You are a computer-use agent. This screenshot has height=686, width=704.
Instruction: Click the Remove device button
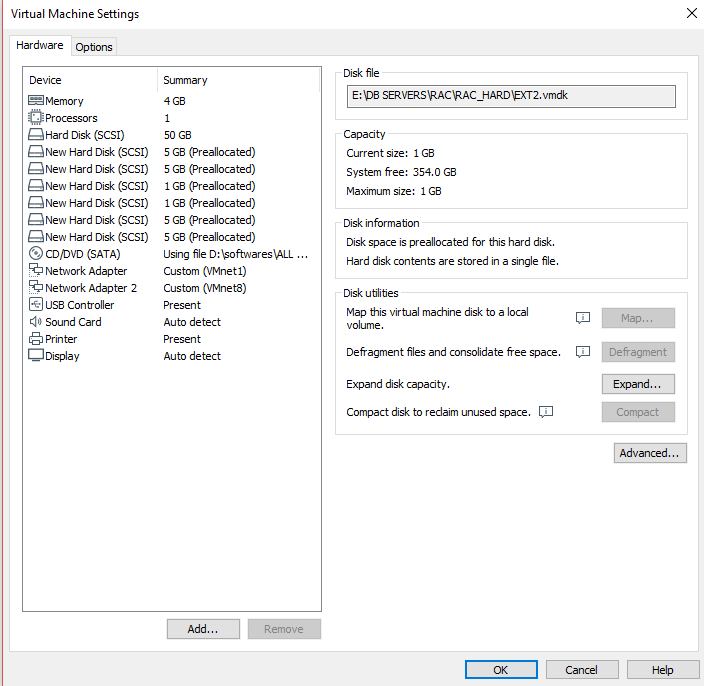284,629
